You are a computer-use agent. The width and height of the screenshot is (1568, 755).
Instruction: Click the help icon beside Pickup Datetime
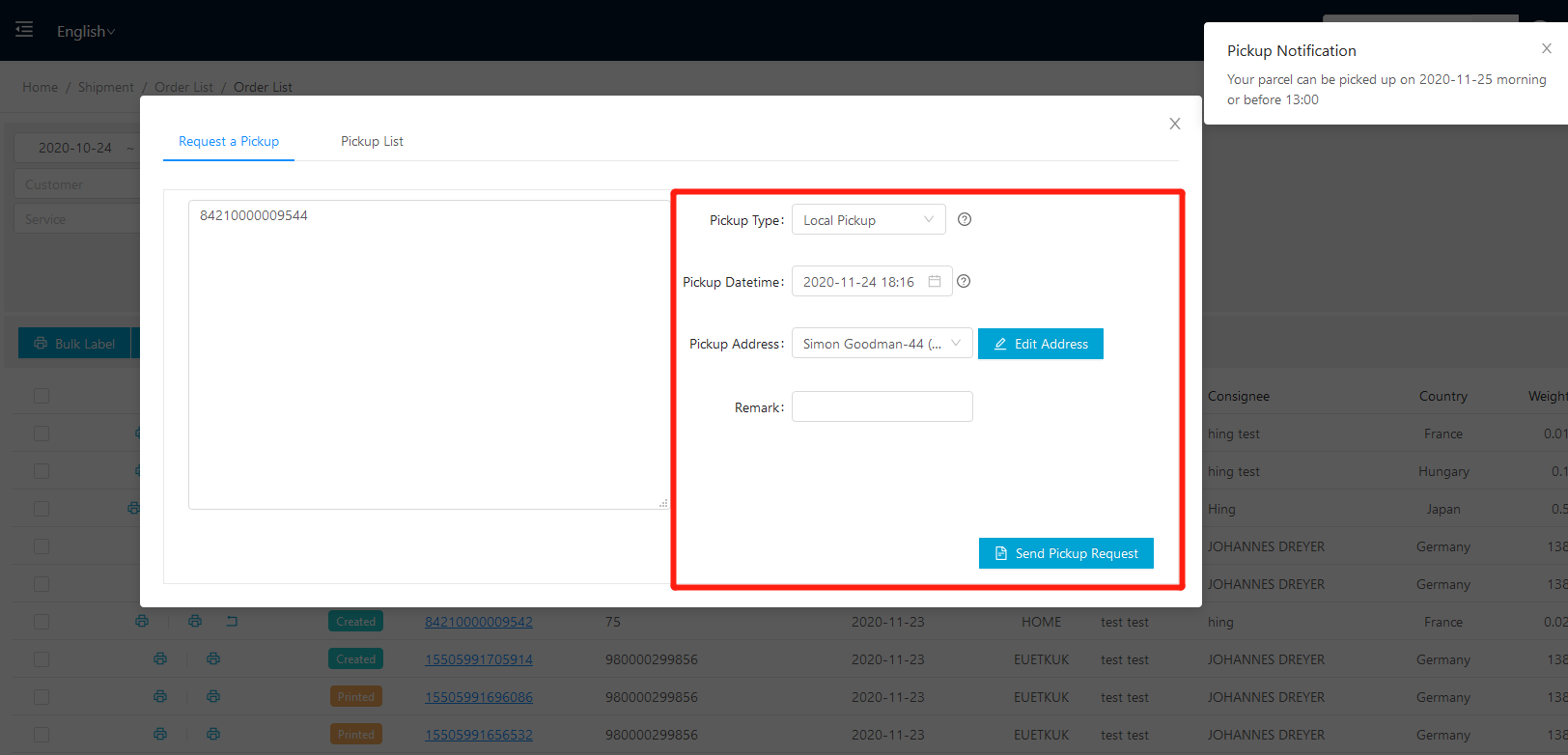click(963, 282)
